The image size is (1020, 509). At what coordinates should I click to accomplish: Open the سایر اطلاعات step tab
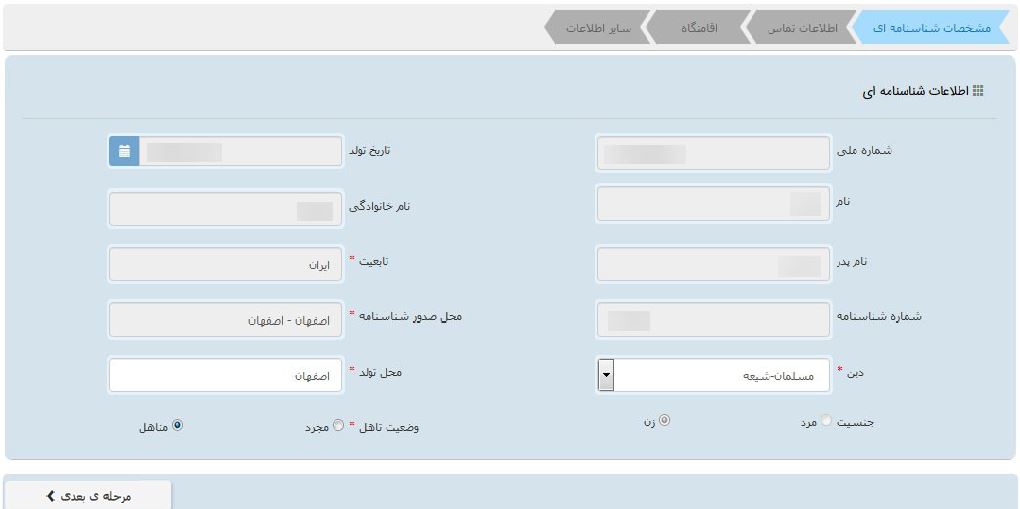[598, 28]
